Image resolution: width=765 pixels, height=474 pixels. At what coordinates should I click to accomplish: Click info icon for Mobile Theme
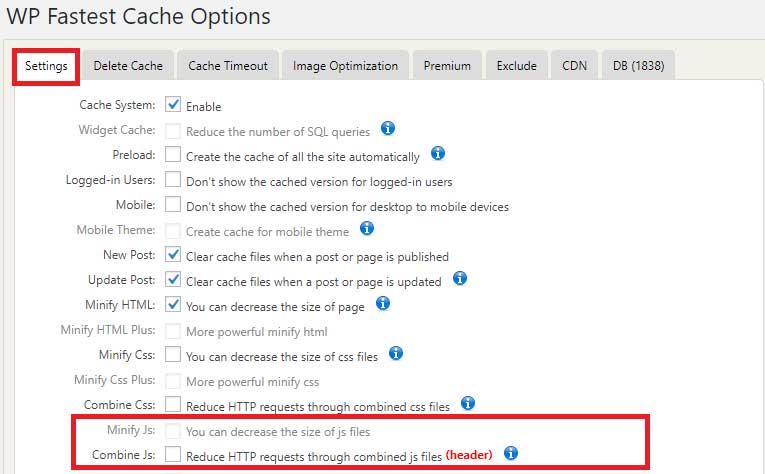point(366,229)
